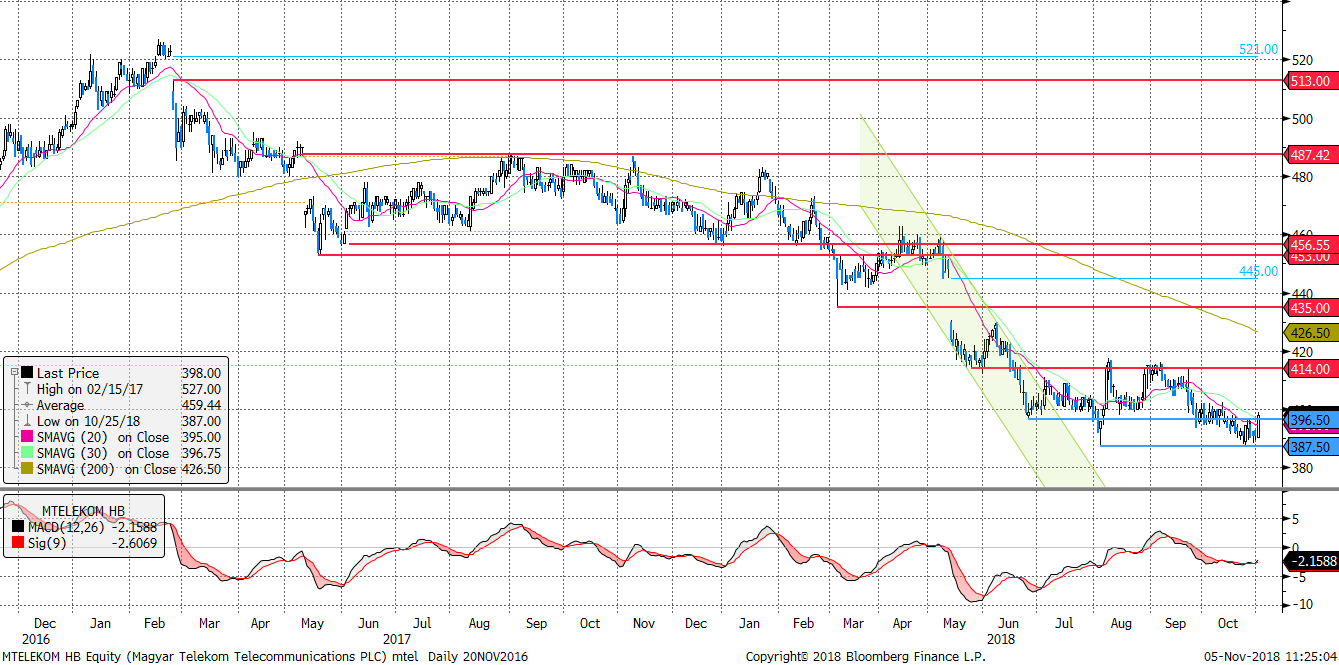Click the 387.50 blue price tag
The width and height of the screenshot is (1339, 665).
(x=1309, y=446)
